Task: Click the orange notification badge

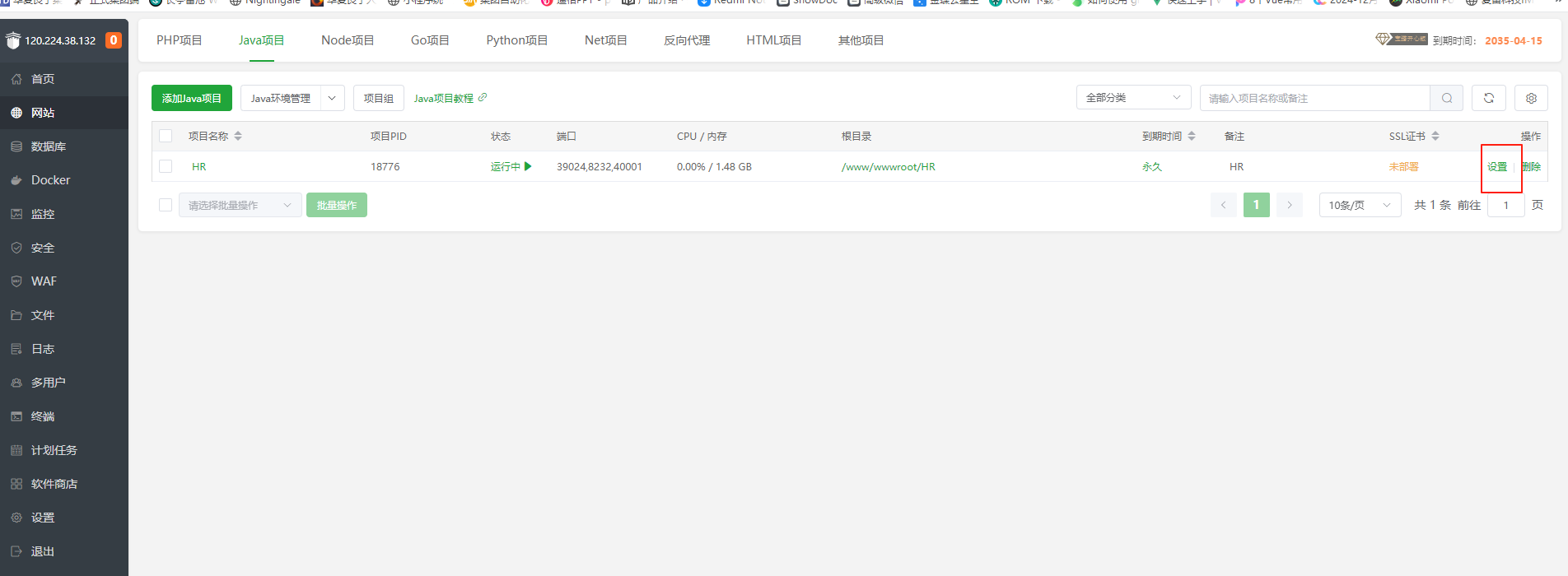Action: point(114,40)
